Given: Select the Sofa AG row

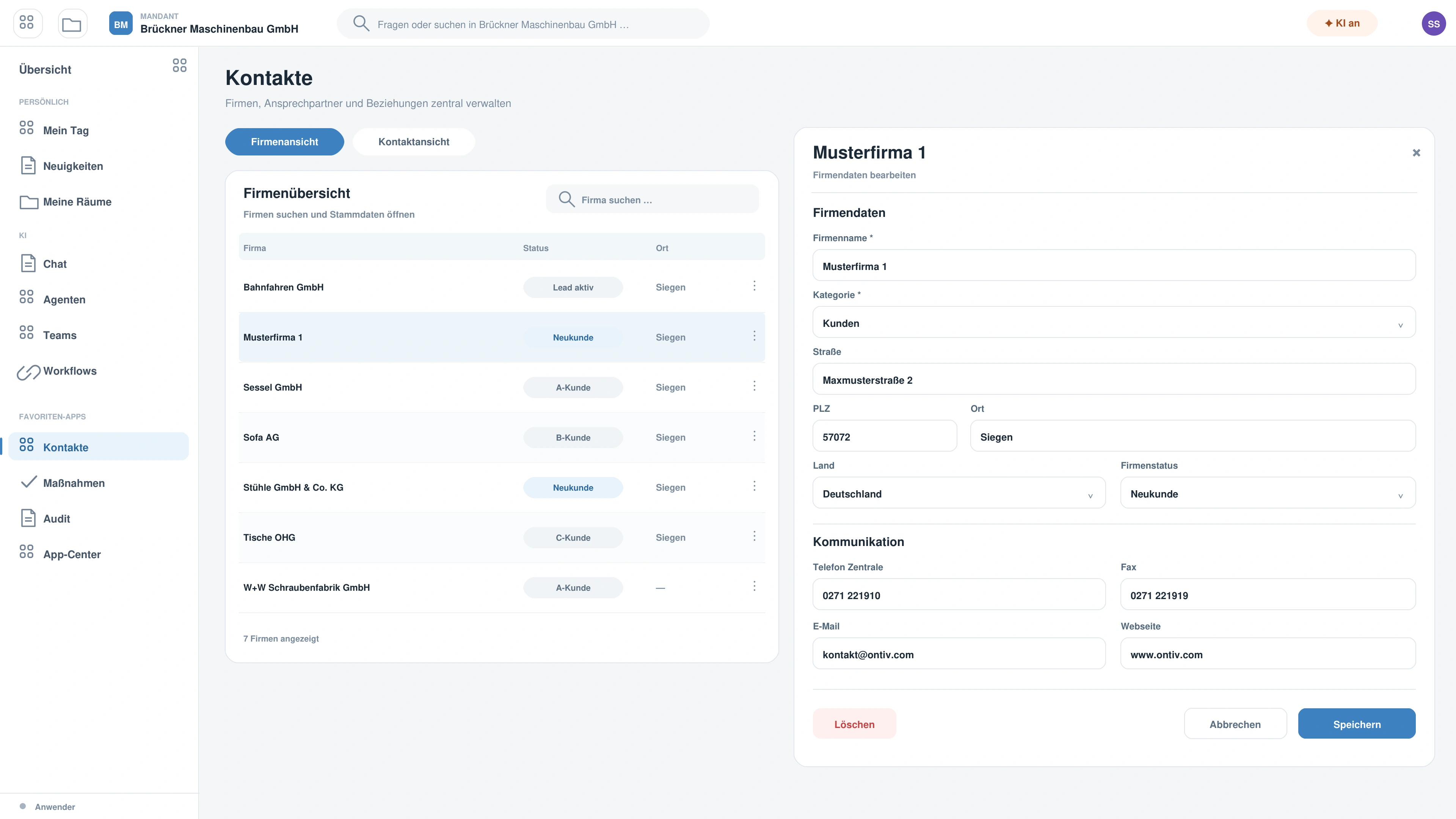Looking at the screenshot, I should click(501, 438).
